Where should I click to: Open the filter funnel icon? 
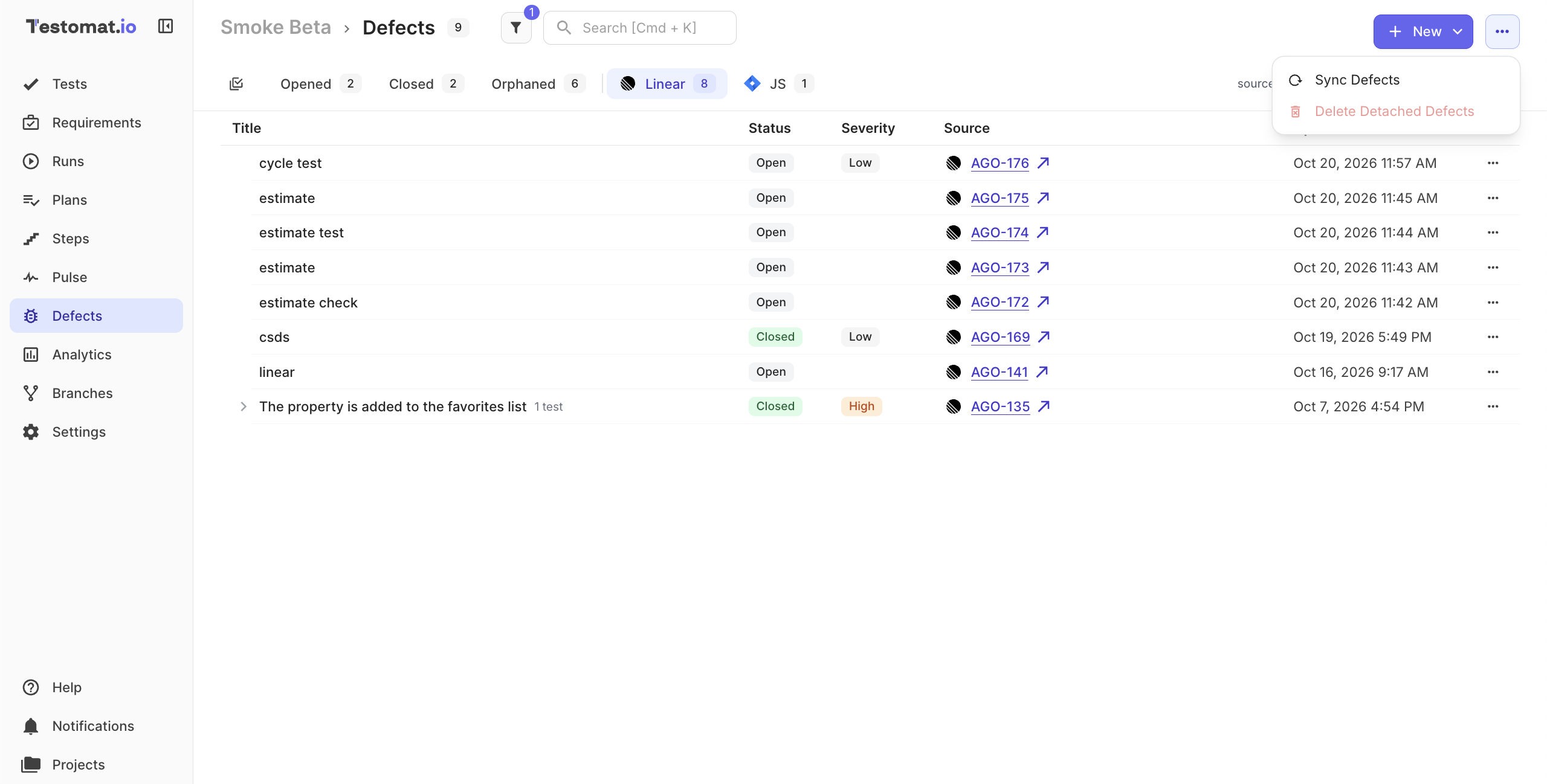pyautogui.click(x=516, y=28)
